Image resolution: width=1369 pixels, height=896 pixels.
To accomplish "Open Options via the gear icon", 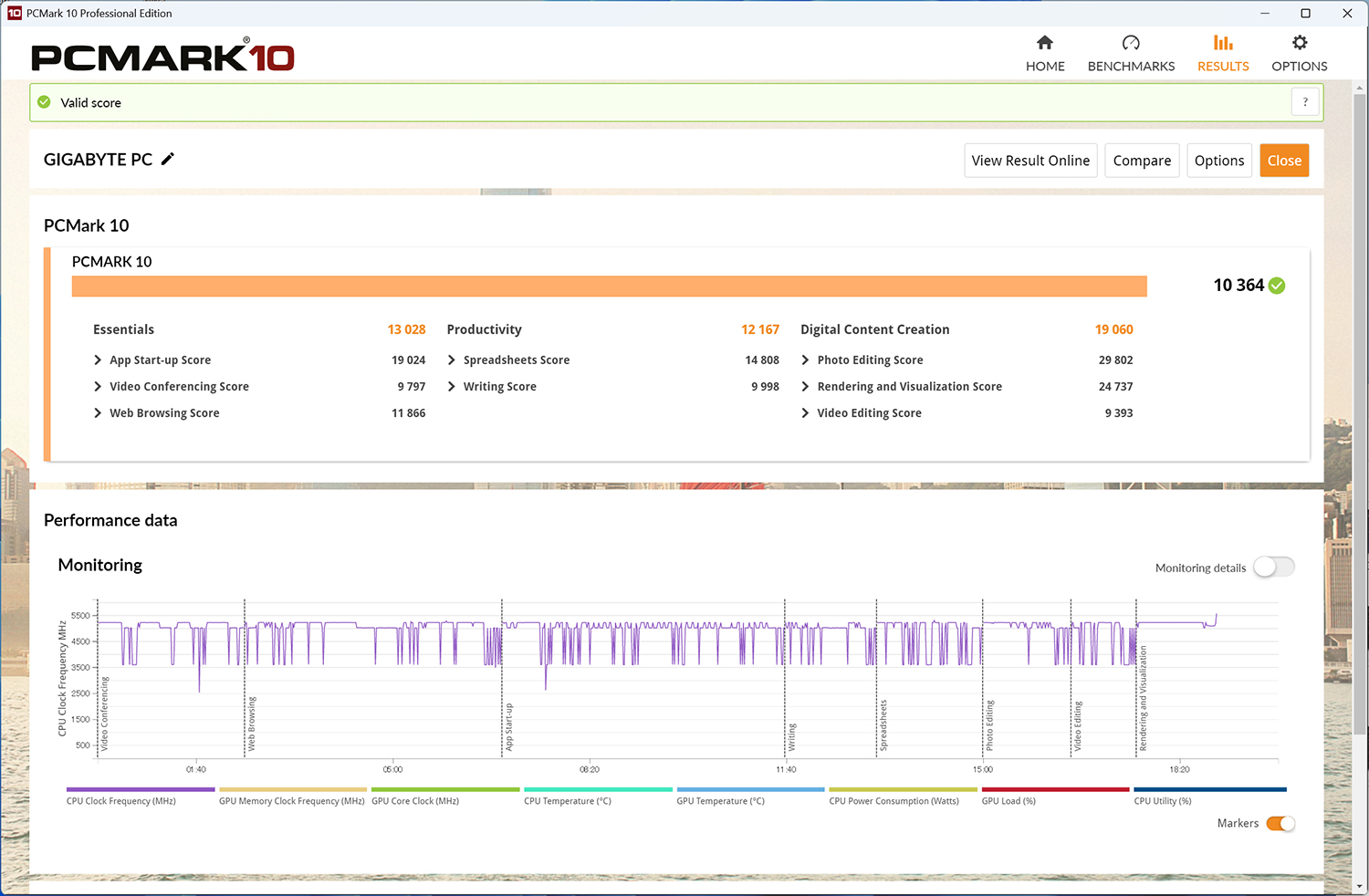I will 1300,43.
